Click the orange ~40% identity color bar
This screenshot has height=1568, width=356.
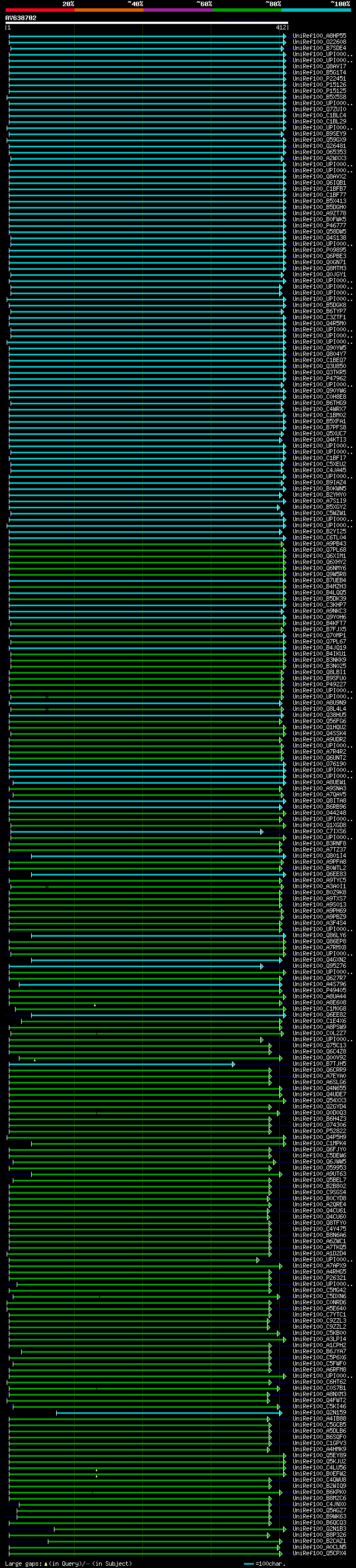(x=109, y=10)
